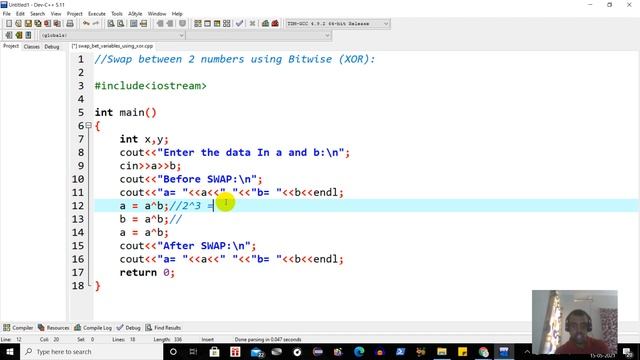
Task: Click the green Profile analysis icon
Action: [265, 24]
